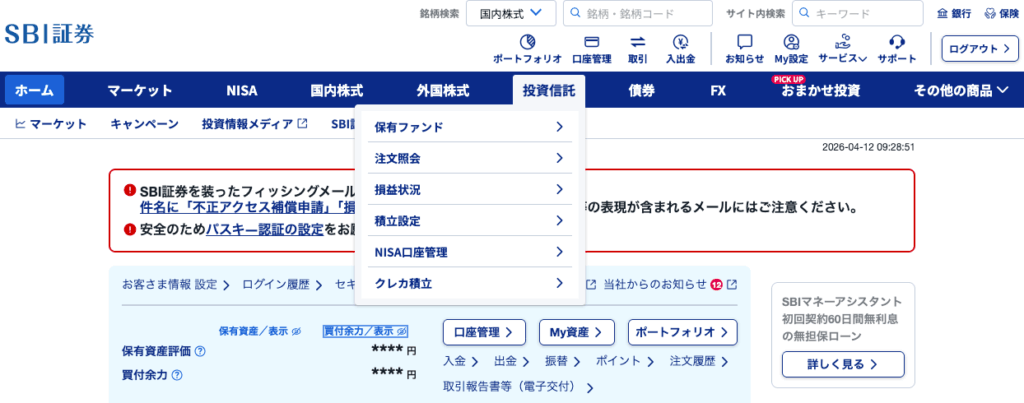Click the 入出金 yen icon
This screenshot has height=403, width=1024.
point(681,42)
